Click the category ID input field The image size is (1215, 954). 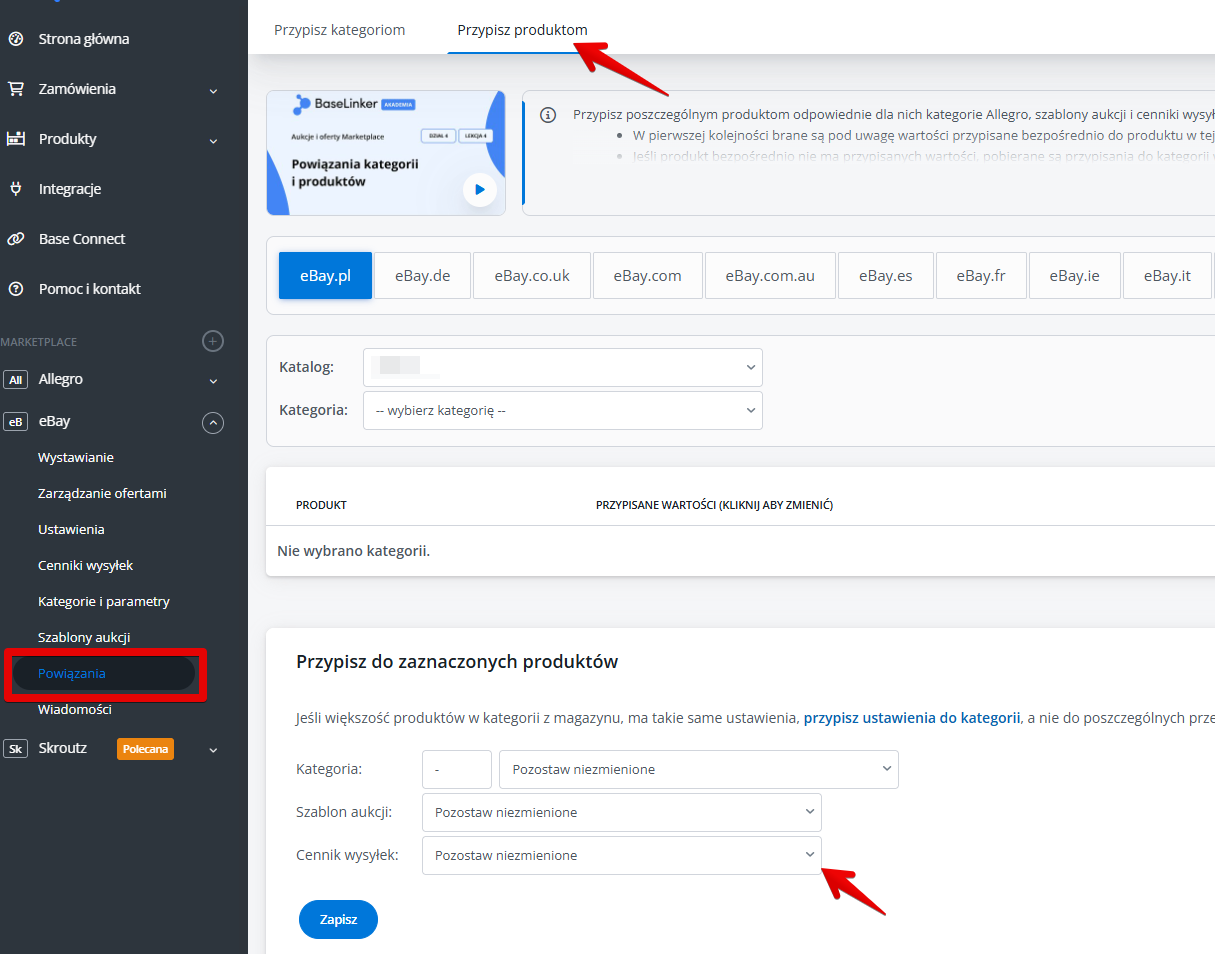click(457, 769)
